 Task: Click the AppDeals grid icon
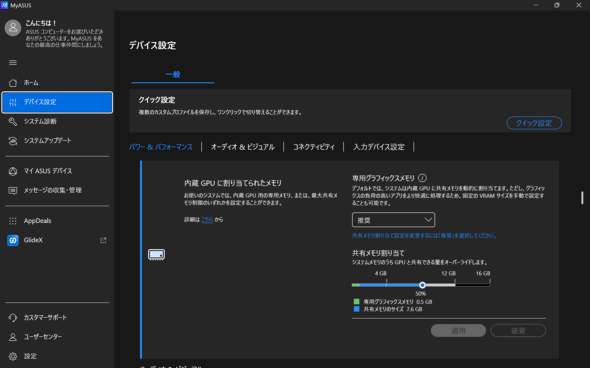tap(13, 221)
